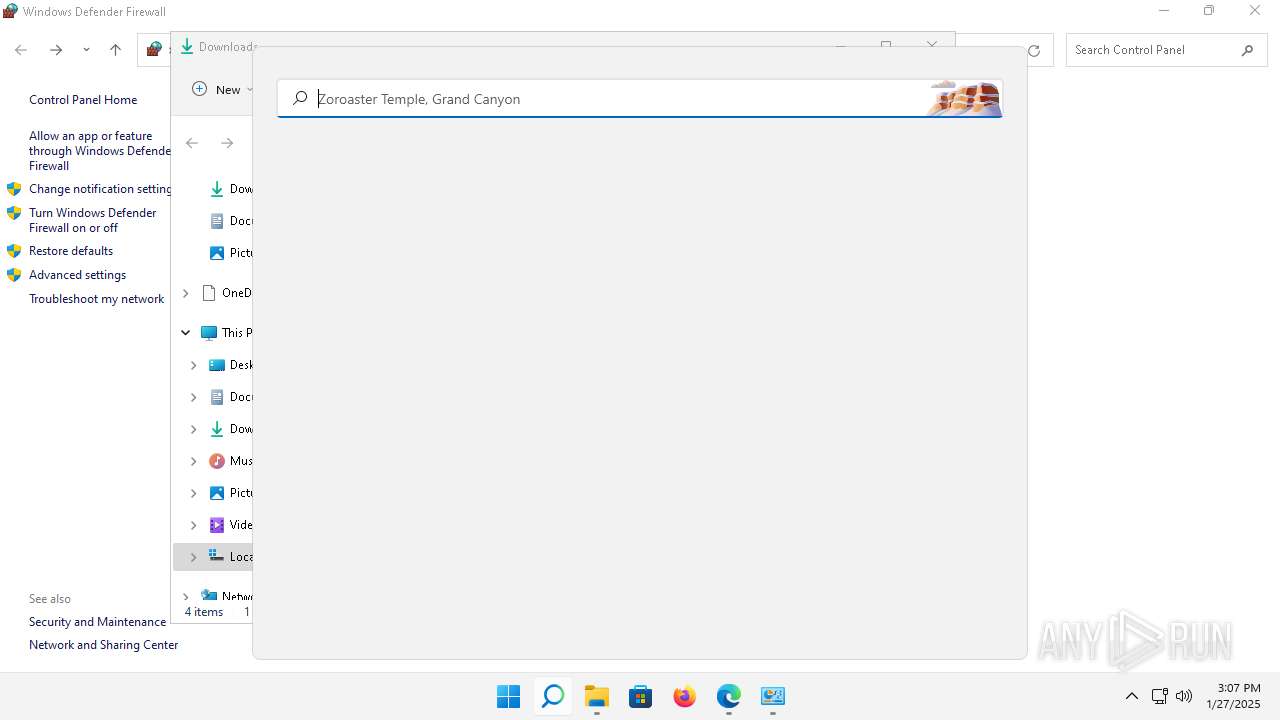Click the magnifier icon in search box
The height and width of the screenshot is (720, 1280).
(300, 99)
